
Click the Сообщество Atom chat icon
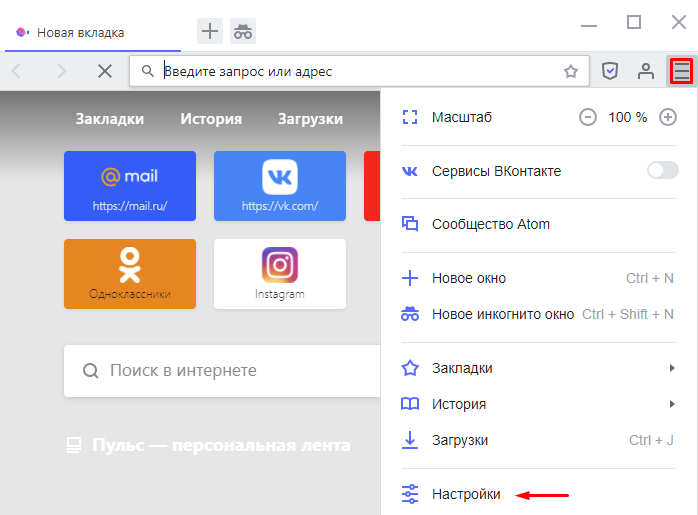click(410, 224)
